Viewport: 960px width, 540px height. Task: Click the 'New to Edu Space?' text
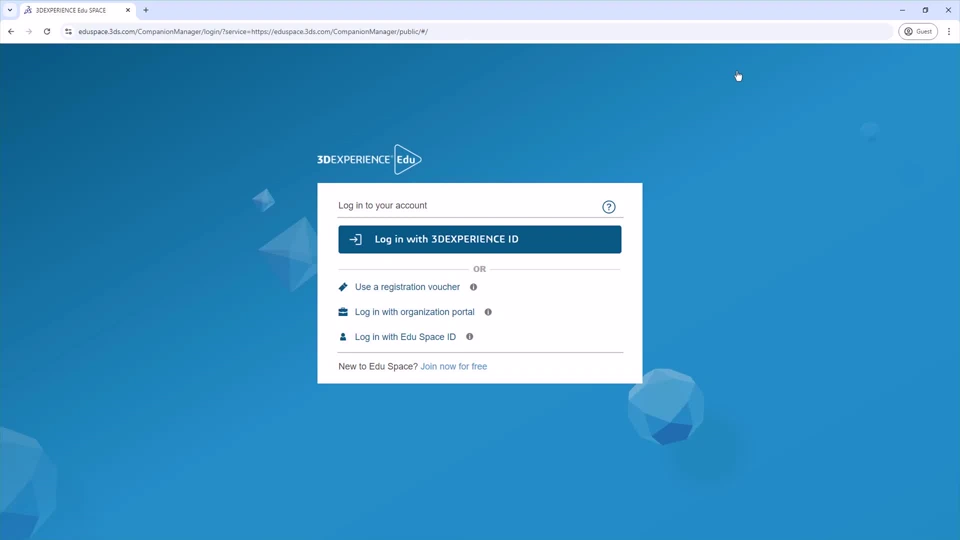378,366
